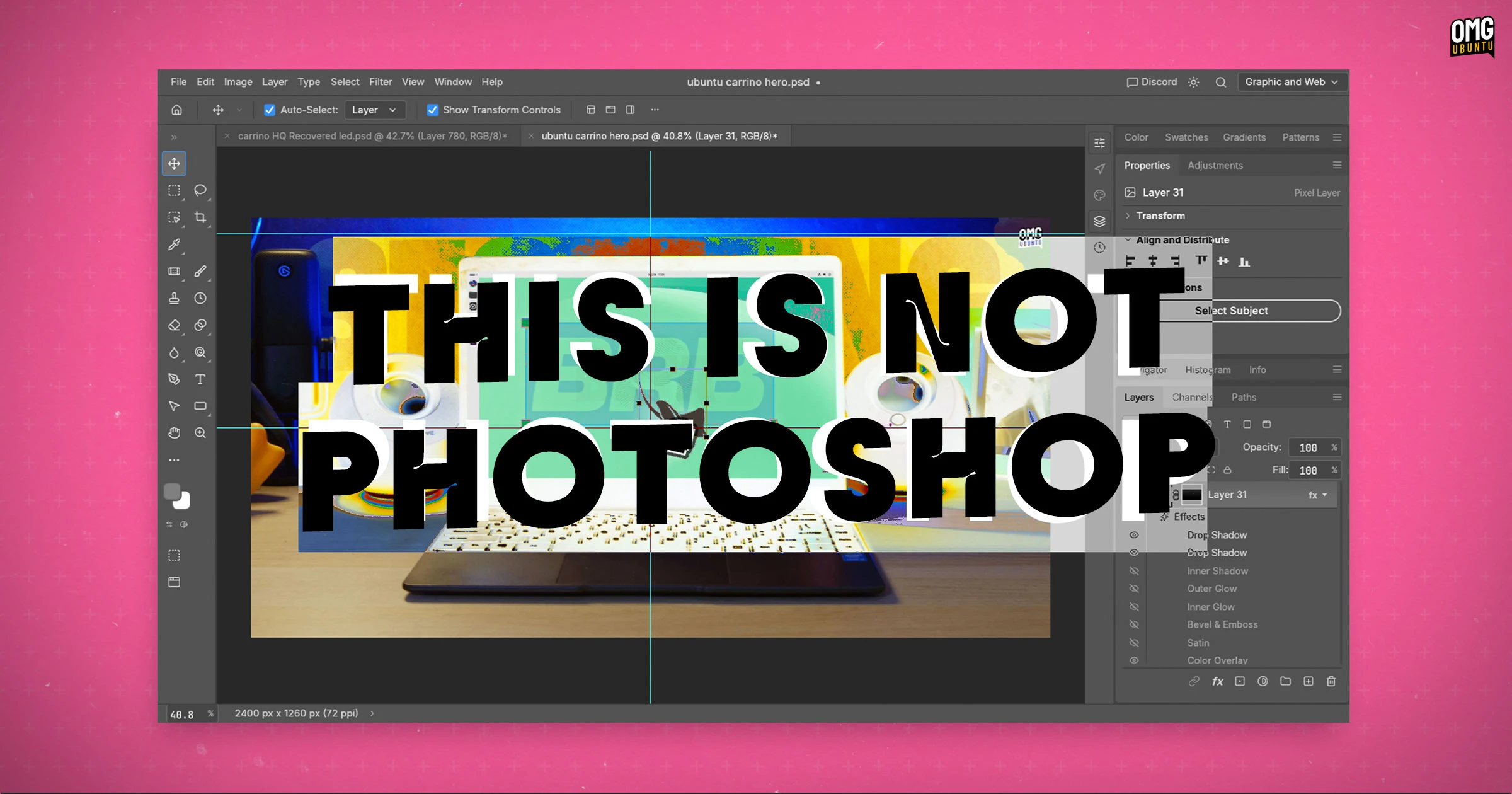This screenshot has height=794, width=1512.
Task: Hide the first Drop Shadow effect
Action: (1134, 535)
